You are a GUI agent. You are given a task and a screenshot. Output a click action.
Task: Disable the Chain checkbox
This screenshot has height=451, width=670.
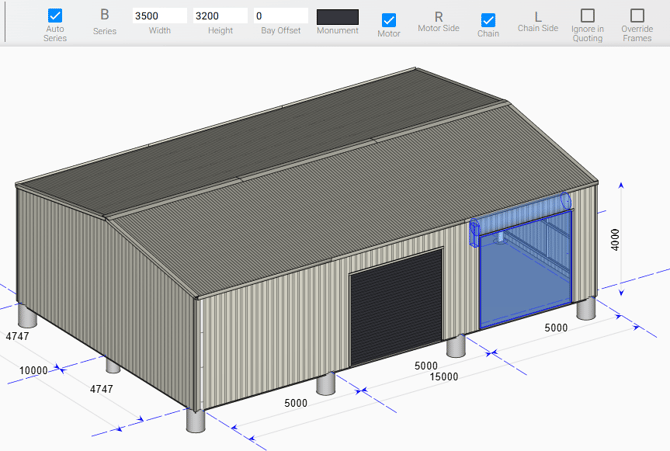tap(488, 20)
